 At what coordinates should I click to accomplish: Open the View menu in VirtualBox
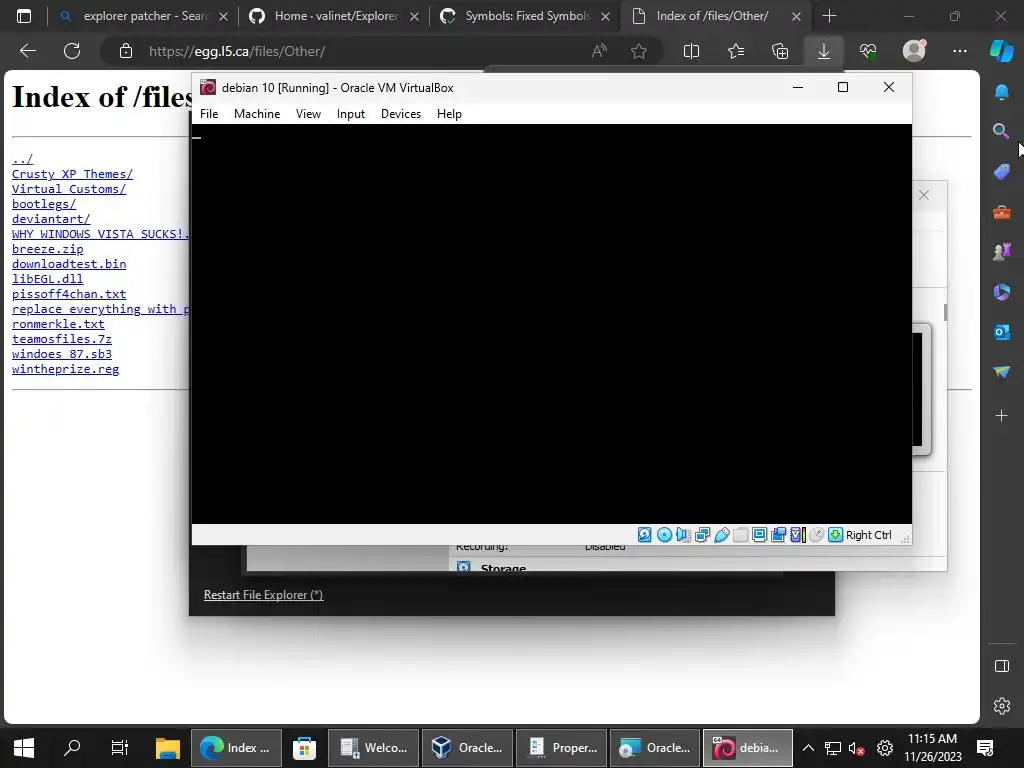pos(308,114)
